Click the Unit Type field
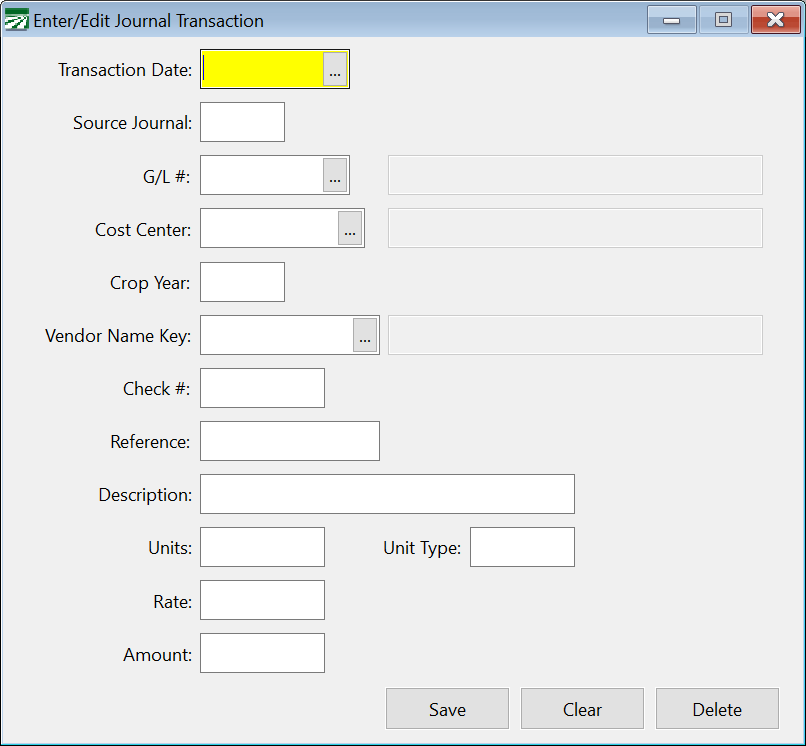This screenshot has width=806, height=746. (522, 547)
